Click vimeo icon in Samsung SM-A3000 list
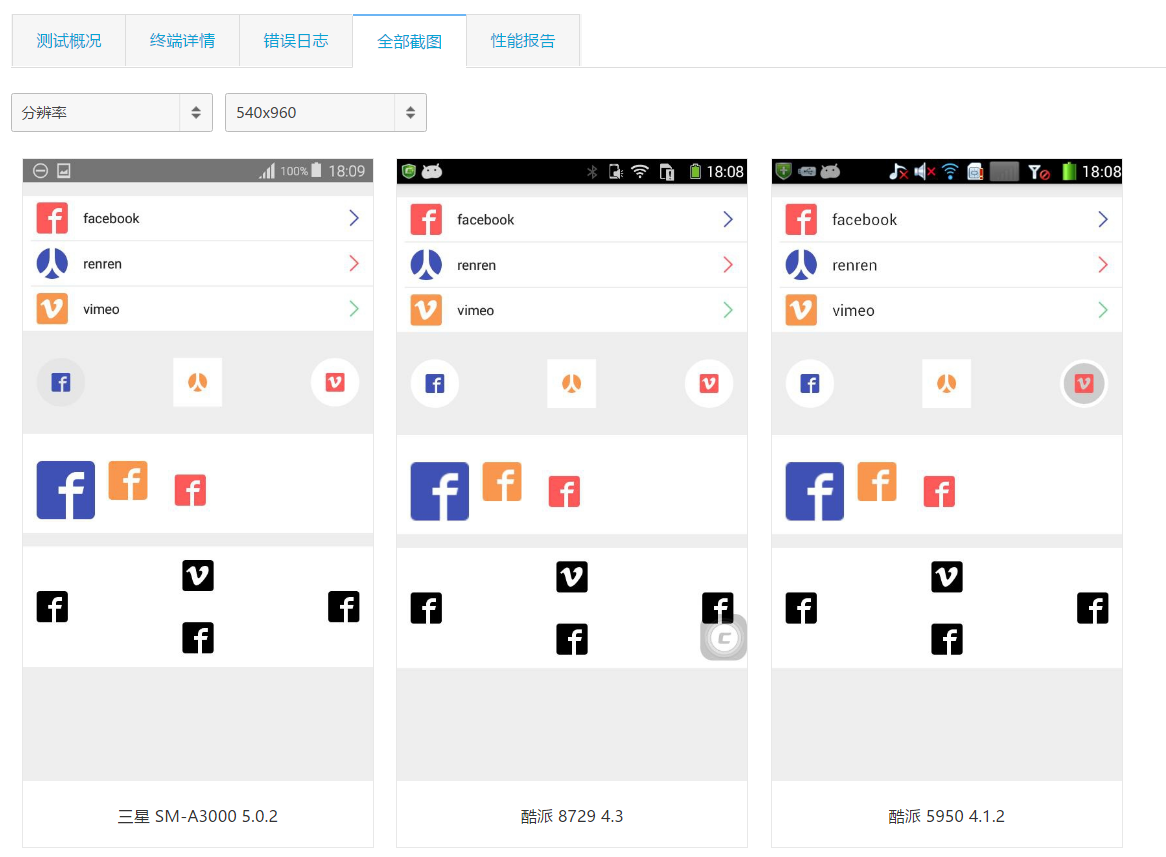 [52, 309]
